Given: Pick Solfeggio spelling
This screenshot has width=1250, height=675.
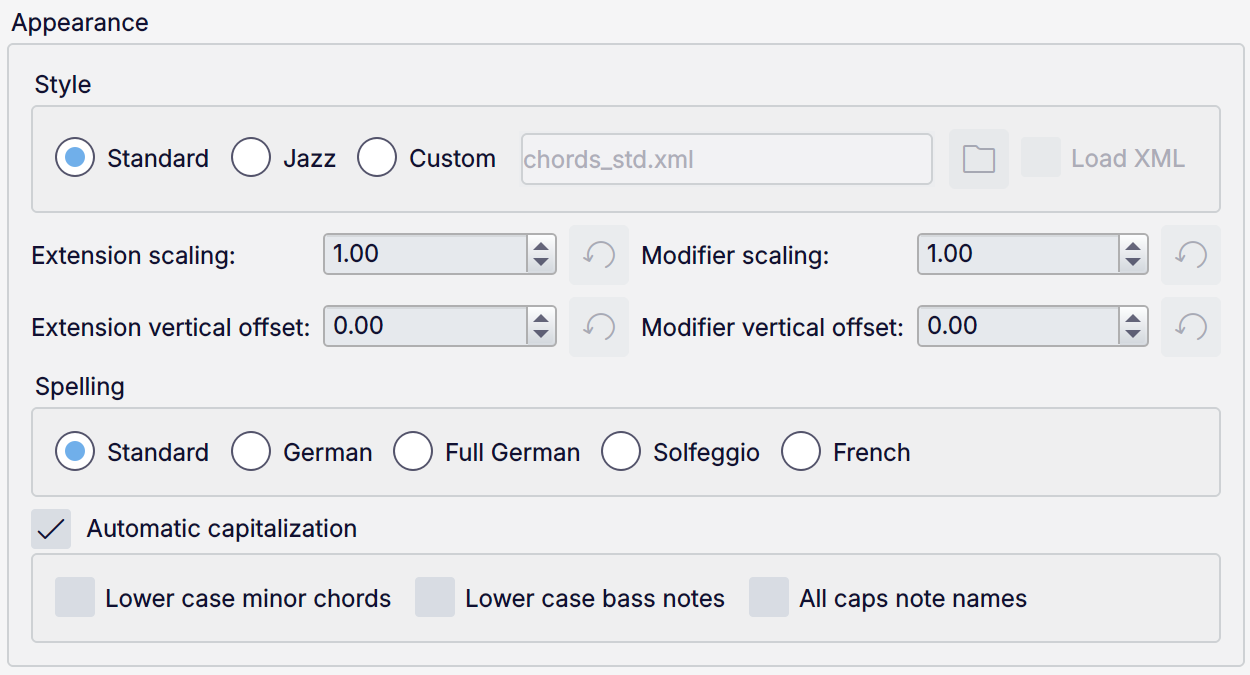Looking at the screenshot, I should click(621, 452).
